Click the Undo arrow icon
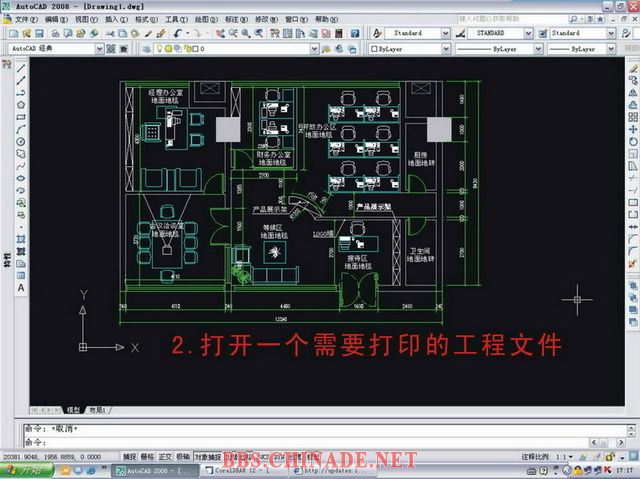The image size is (640, 479). click(x=177, y=33)
